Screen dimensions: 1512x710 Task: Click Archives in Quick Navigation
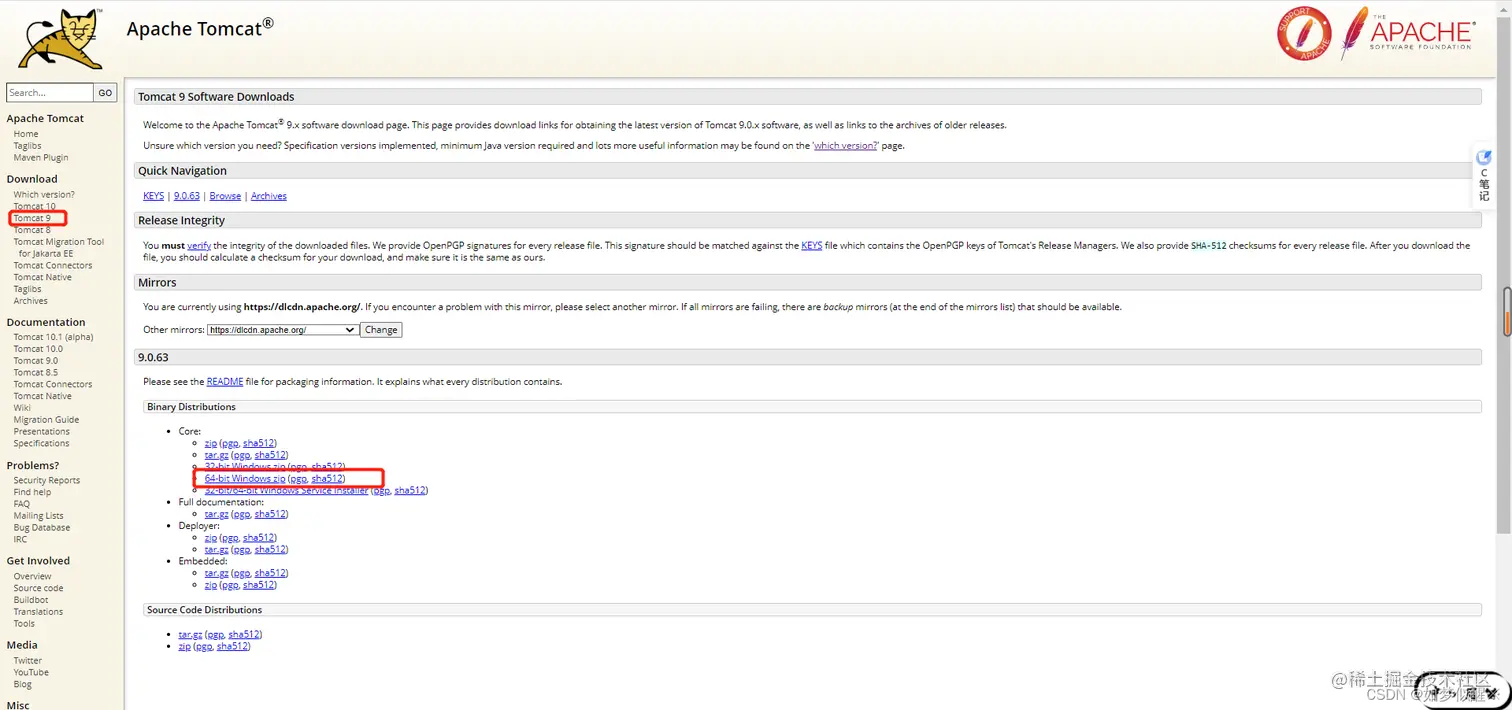[x=269, y=196]
